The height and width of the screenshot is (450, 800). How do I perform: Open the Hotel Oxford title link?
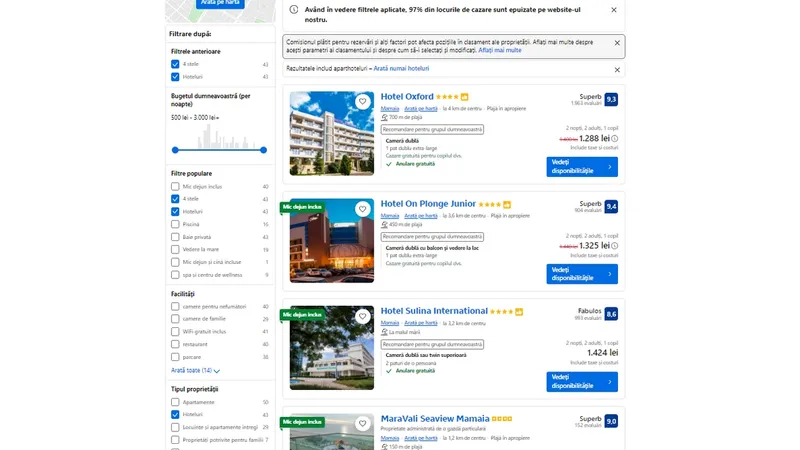407,96
